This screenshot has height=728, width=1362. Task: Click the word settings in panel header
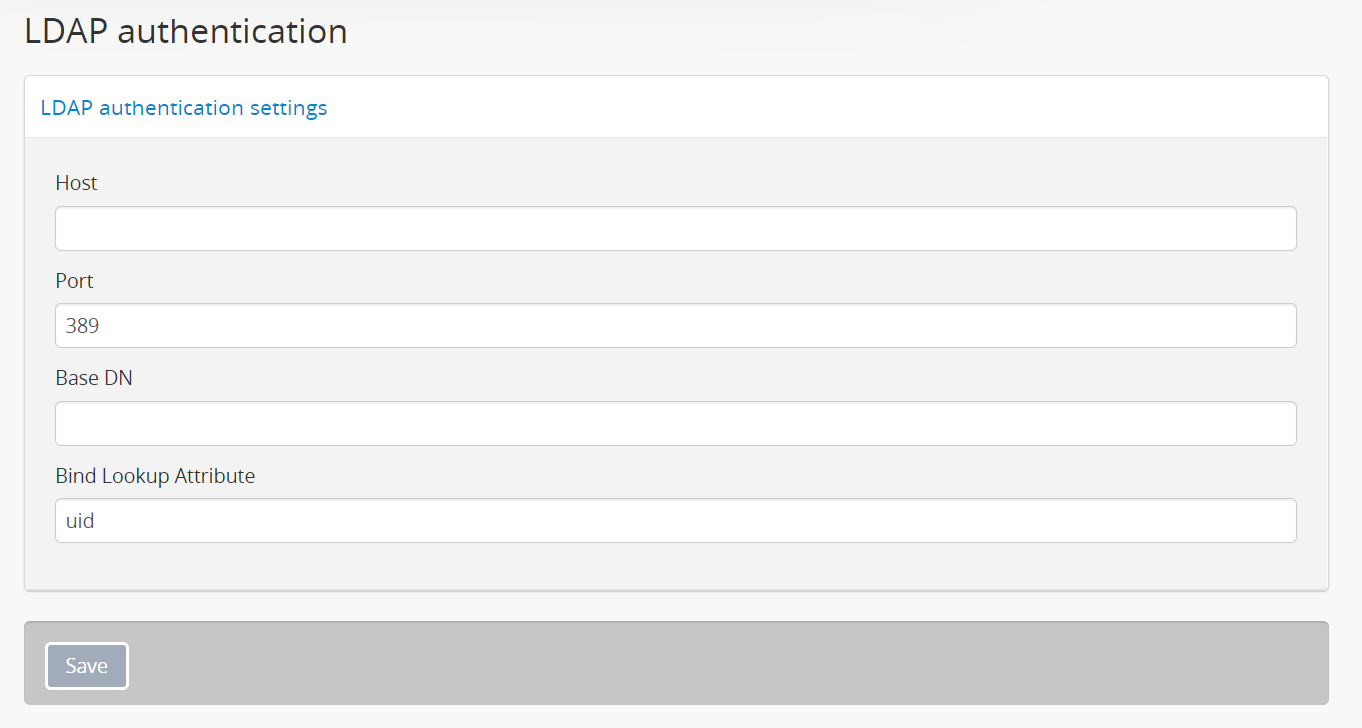(290, 108)
